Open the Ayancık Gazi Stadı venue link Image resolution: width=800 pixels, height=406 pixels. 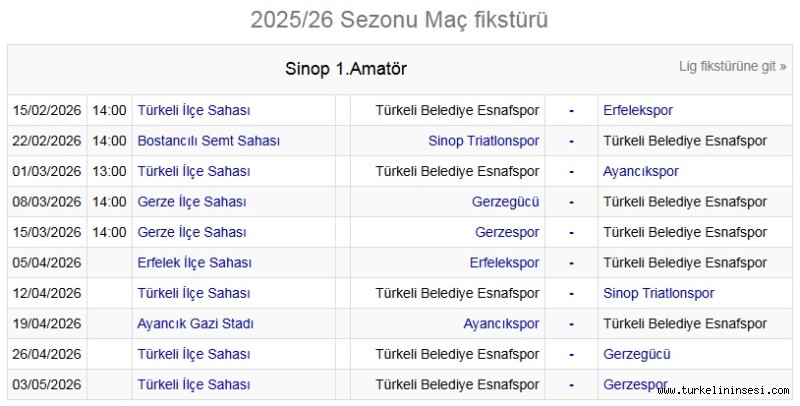[x=195, y=324]
